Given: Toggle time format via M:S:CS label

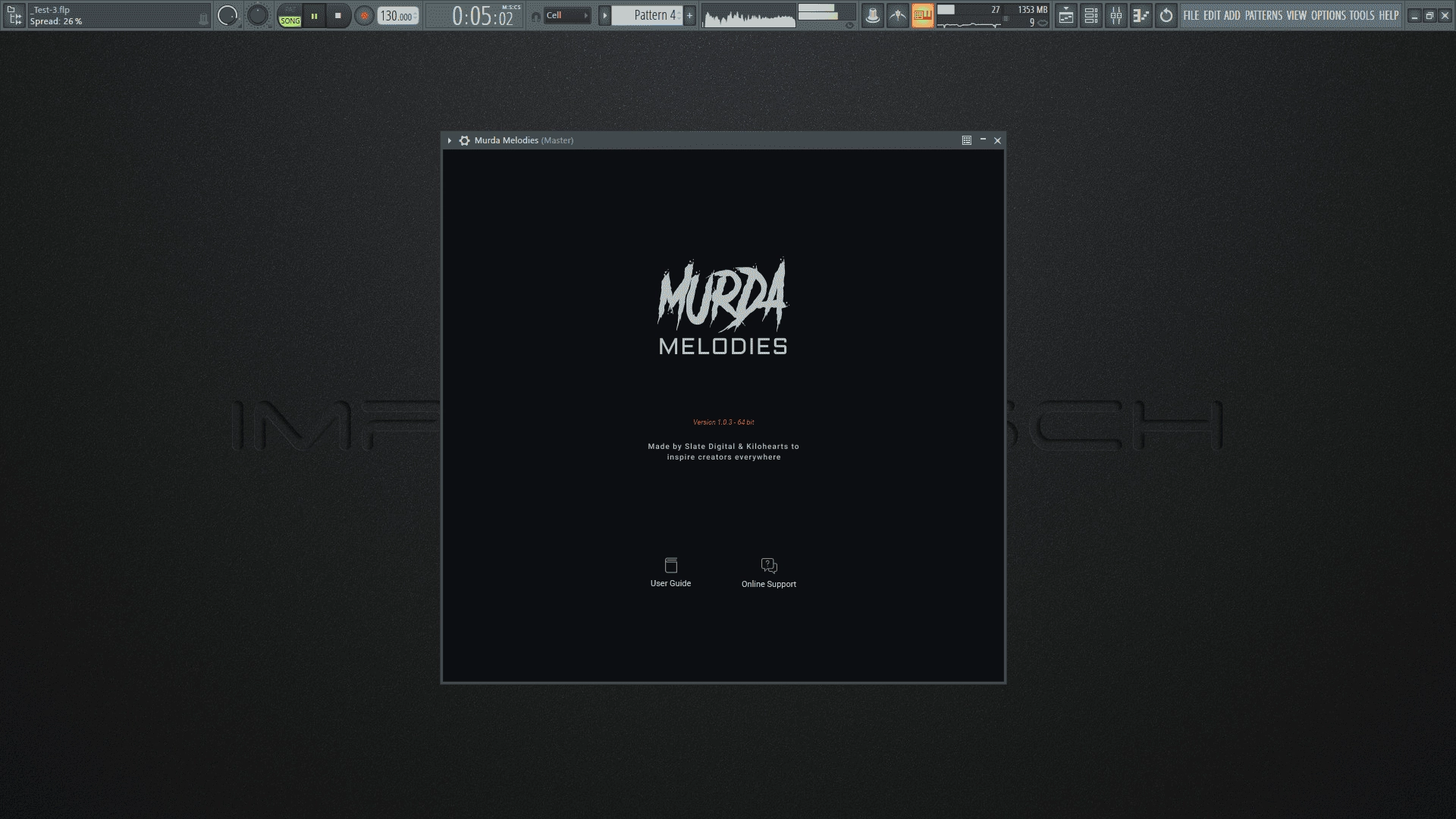Looking at the screenshot, I should (511, 8).
